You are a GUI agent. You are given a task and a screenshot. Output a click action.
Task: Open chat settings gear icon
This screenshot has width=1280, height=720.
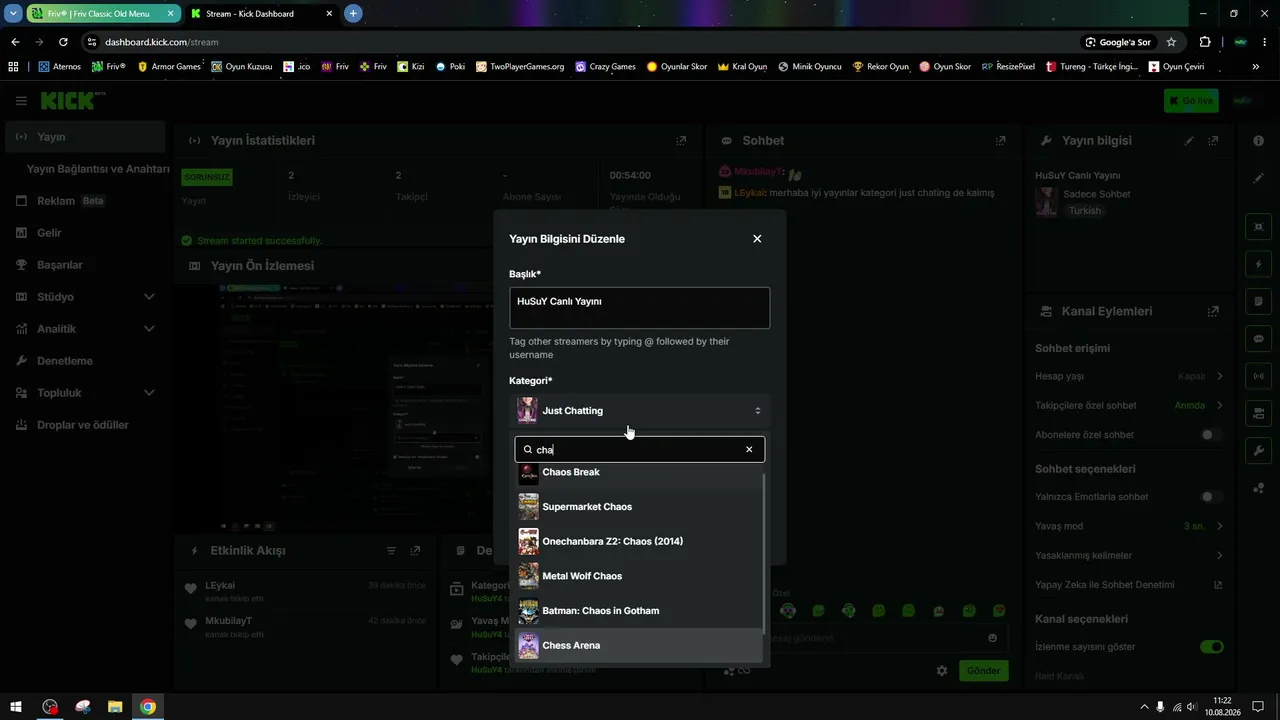tap(941, 671)
